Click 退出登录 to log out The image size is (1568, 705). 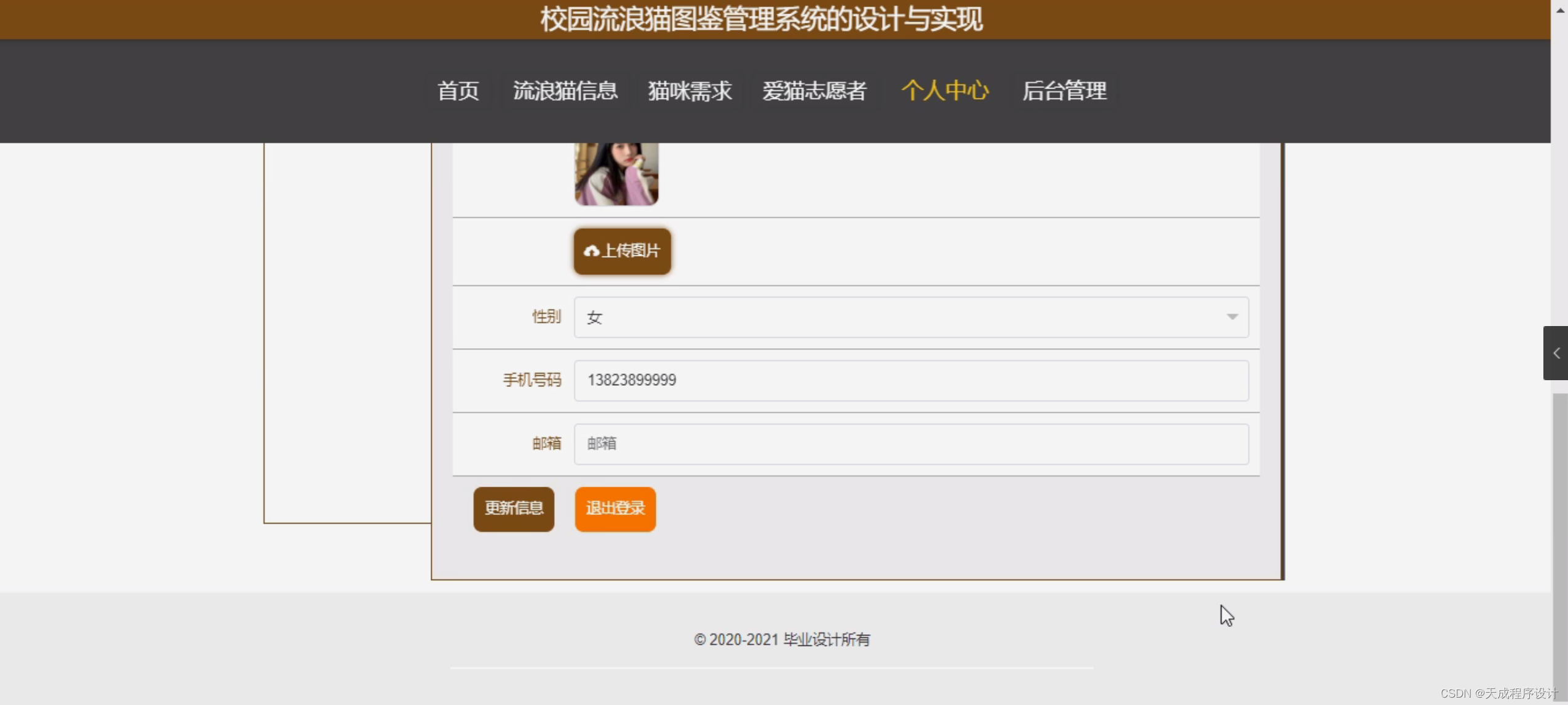615,508
